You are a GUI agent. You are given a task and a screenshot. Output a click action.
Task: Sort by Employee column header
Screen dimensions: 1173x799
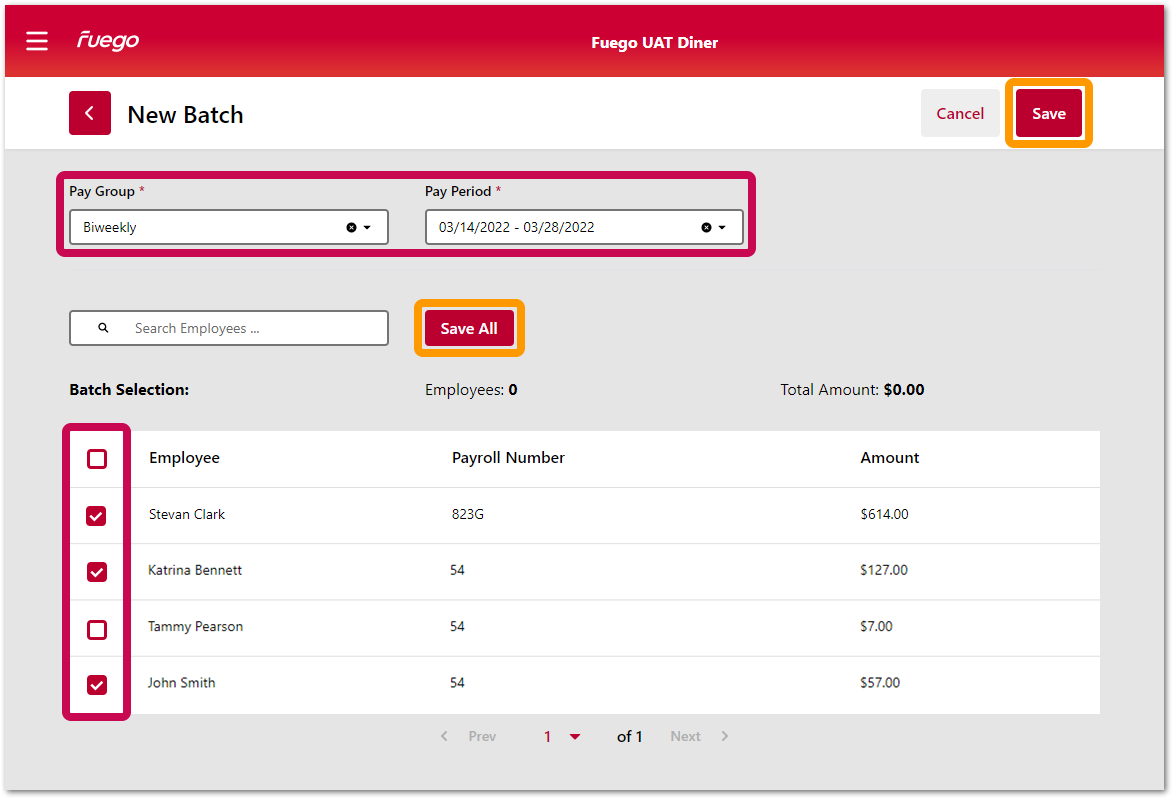pos(184,458)
